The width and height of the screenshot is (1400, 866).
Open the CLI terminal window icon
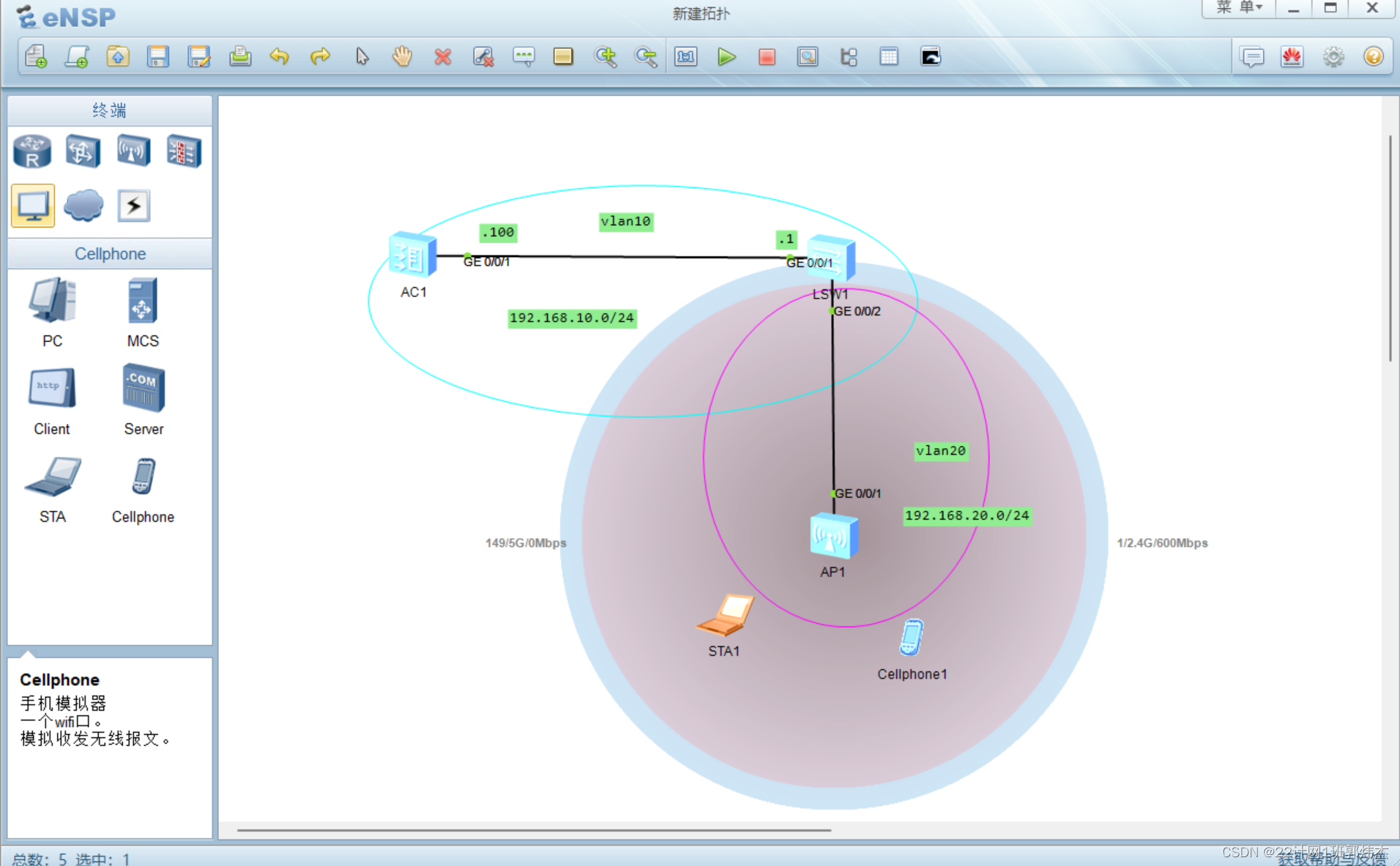(930, 56)
